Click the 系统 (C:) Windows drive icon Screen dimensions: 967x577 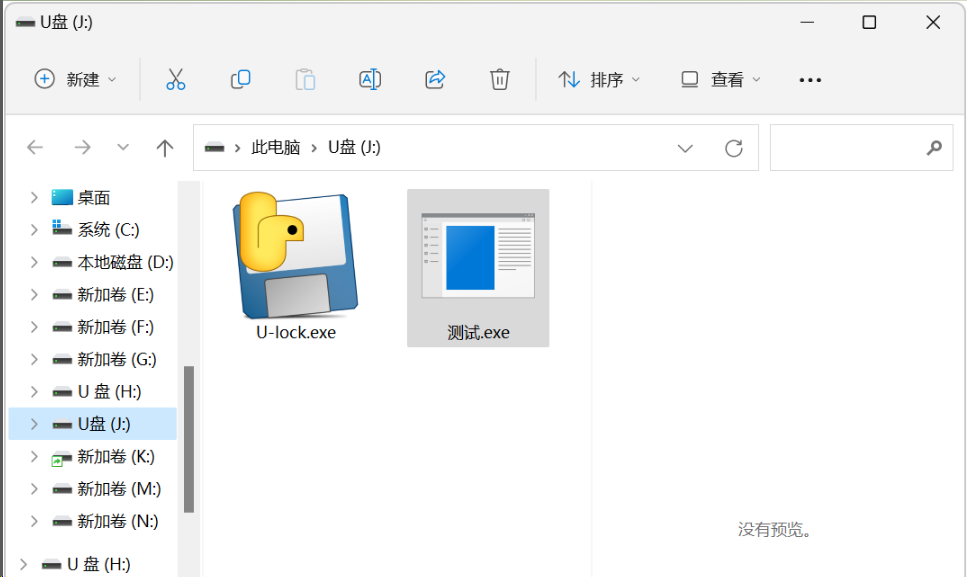(x=62, y=227)
